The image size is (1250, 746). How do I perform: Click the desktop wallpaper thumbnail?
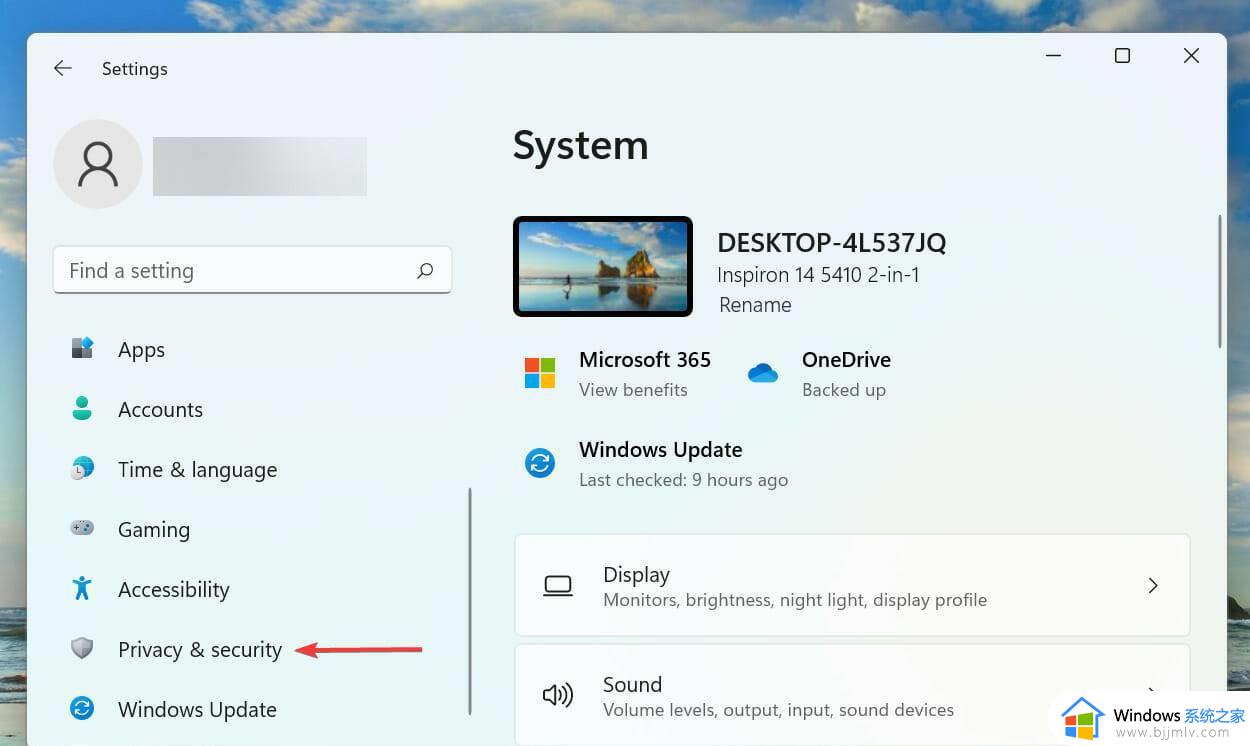click(x=603, y=266)
